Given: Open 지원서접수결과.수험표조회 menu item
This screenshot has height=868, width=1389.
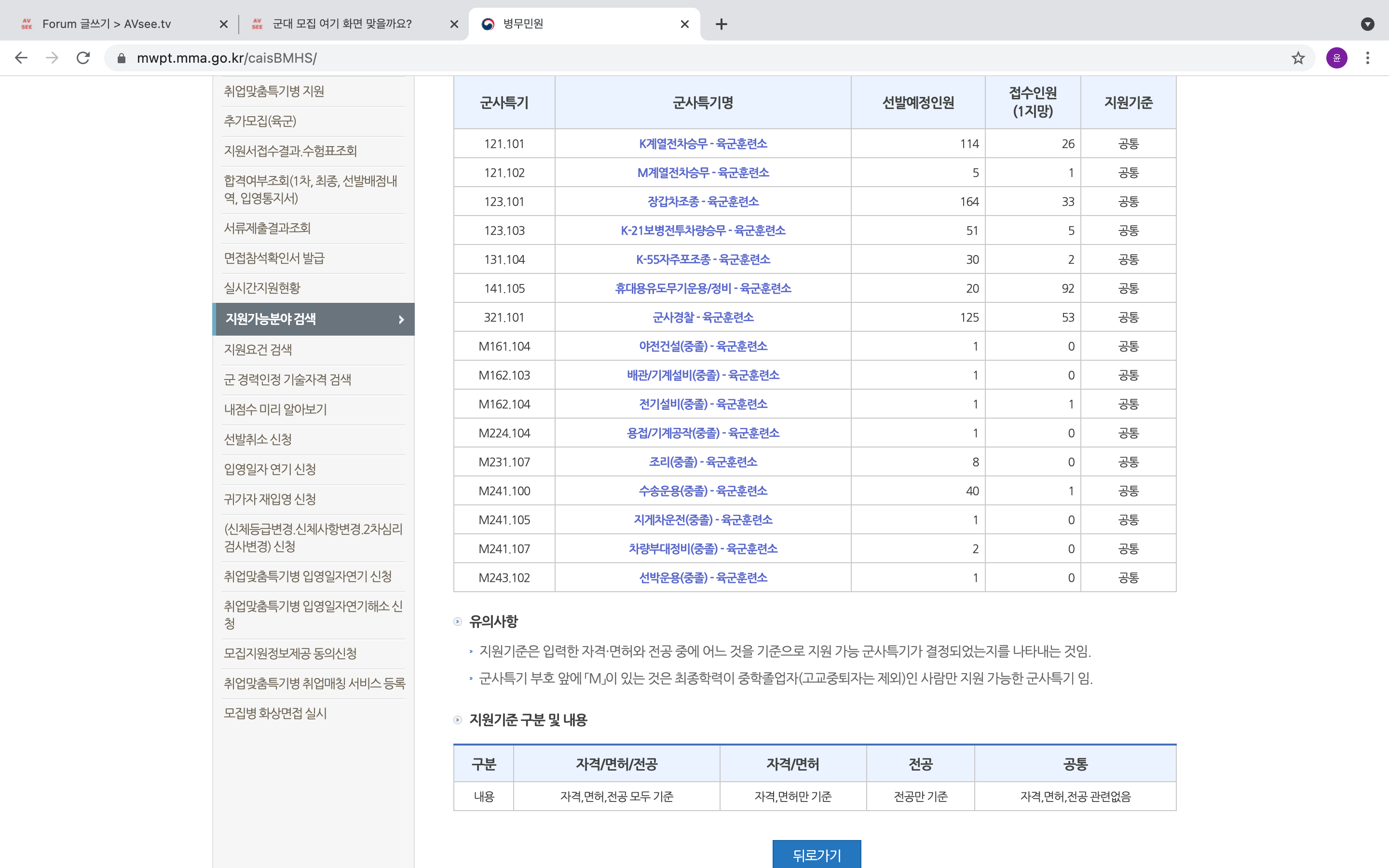Looking at the screenshot, I should (290, 151).
